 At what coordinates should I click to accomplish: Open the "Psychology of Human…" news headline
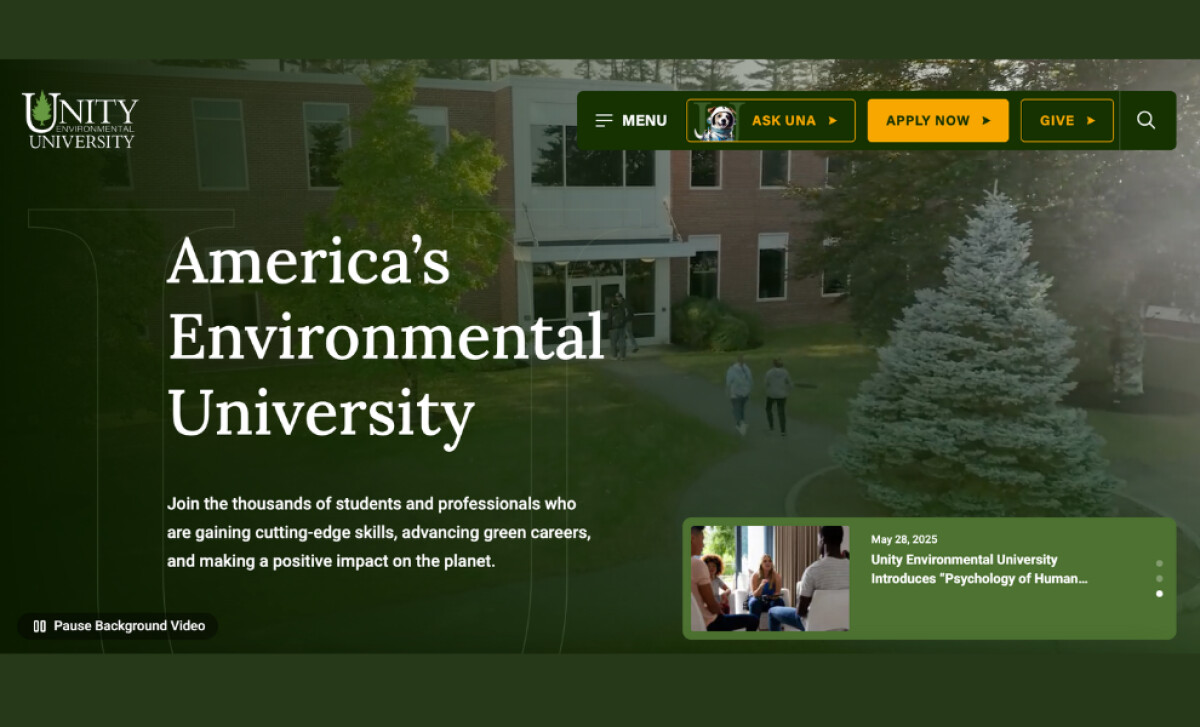[x=979, y=569]
